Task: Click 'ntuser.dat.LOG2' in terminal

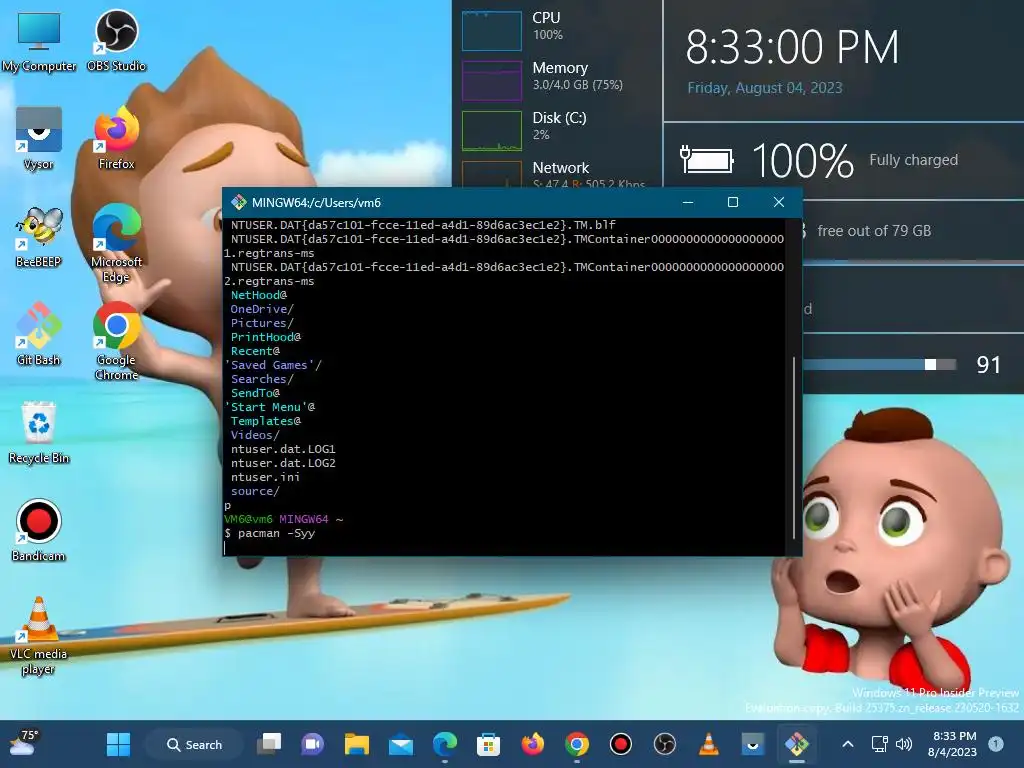Action: [283, 463]
